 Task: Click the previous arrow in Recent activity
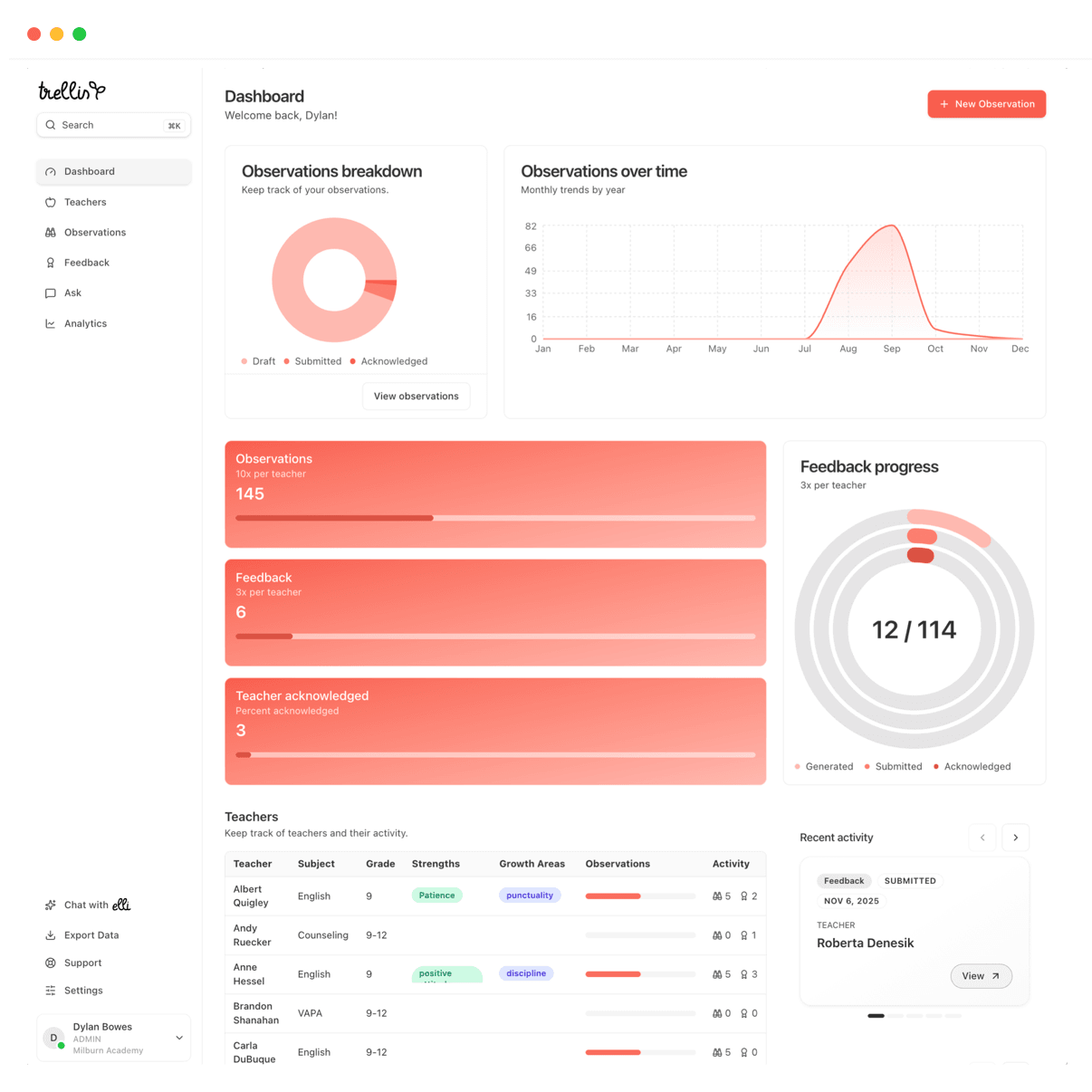pos(982,838)
